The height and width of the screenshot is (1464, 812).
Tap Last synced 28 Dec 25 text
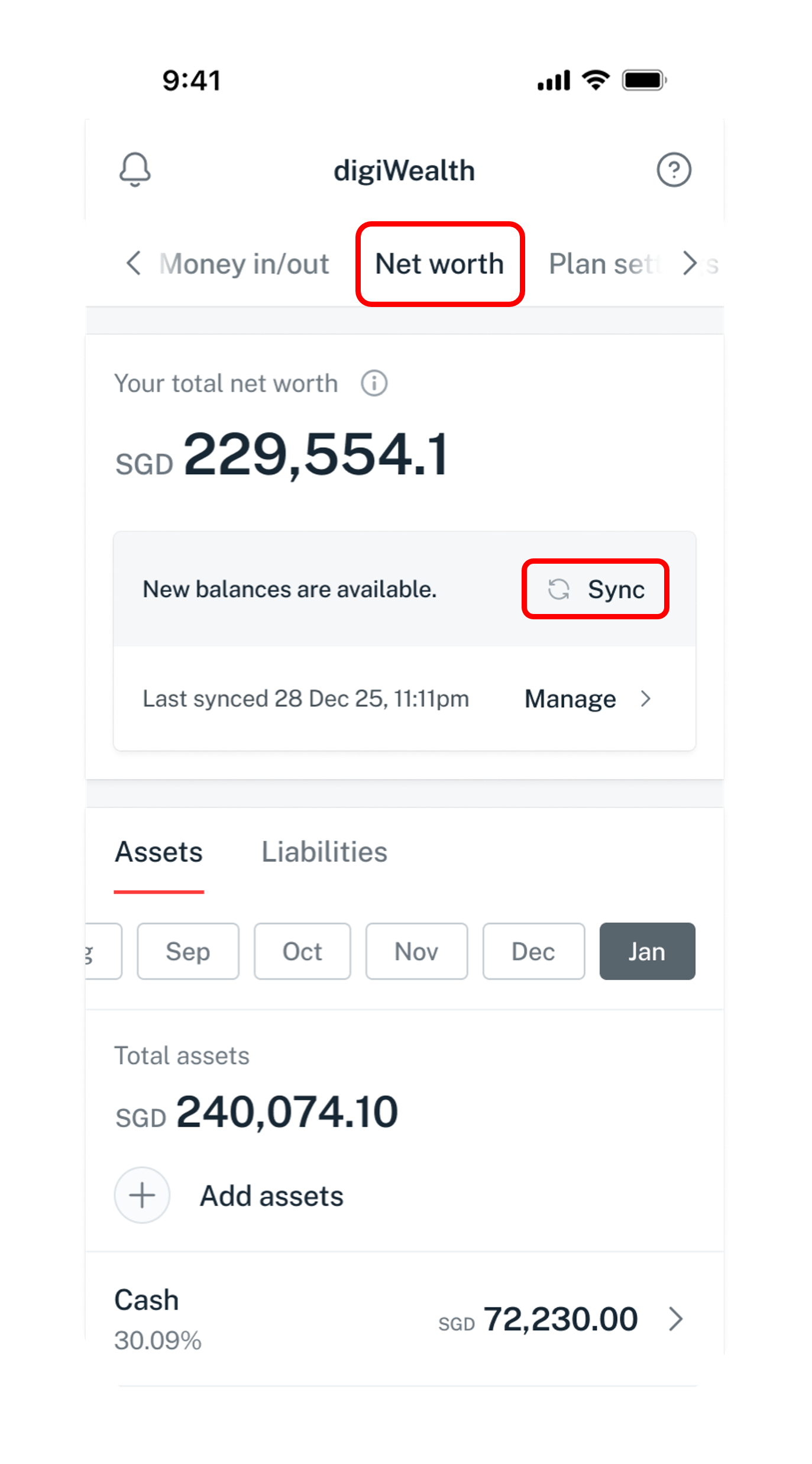(x=306, y=699)
